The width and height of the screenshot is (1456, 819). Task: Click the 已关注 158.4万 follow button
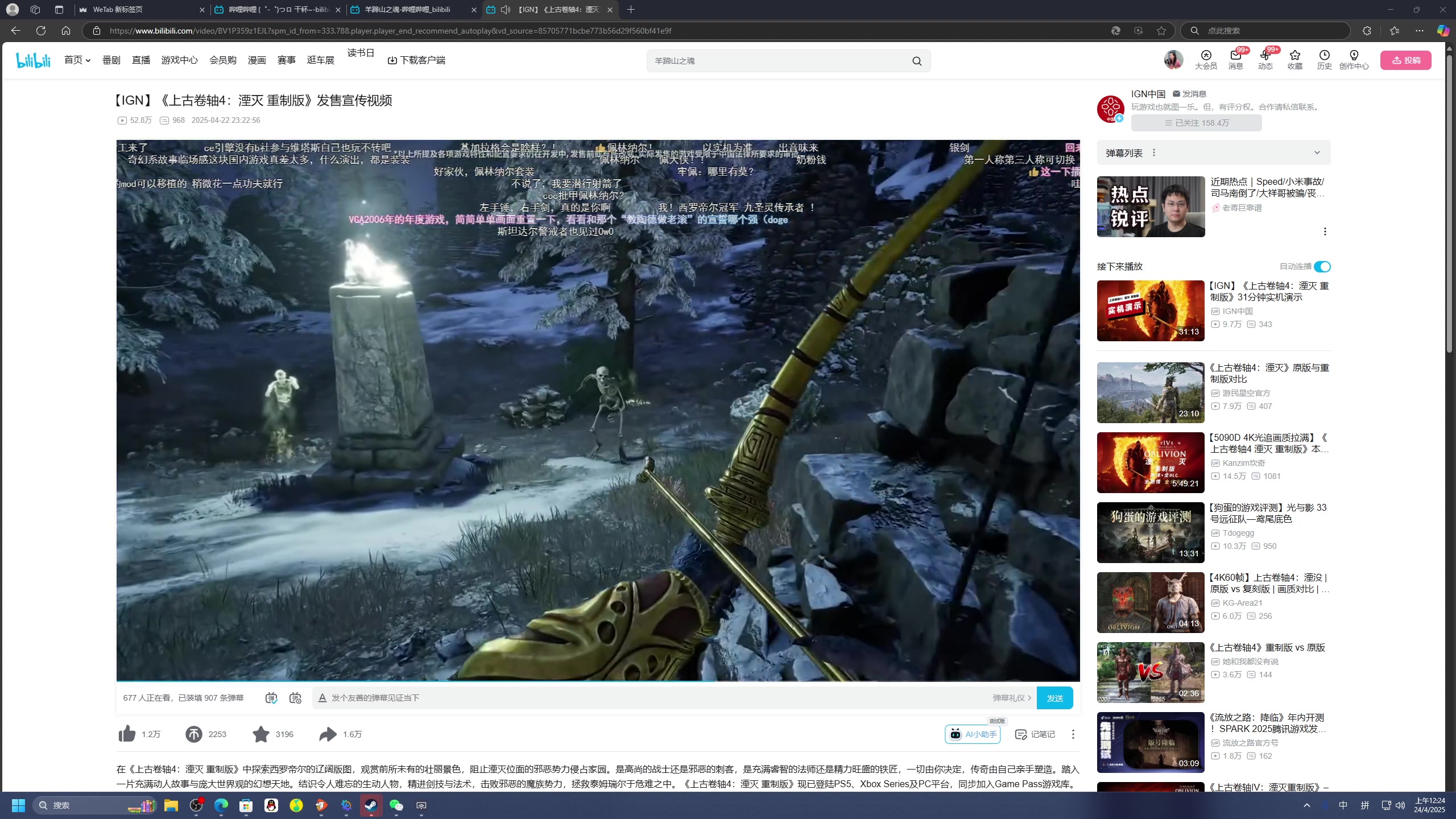(1196, 123)
